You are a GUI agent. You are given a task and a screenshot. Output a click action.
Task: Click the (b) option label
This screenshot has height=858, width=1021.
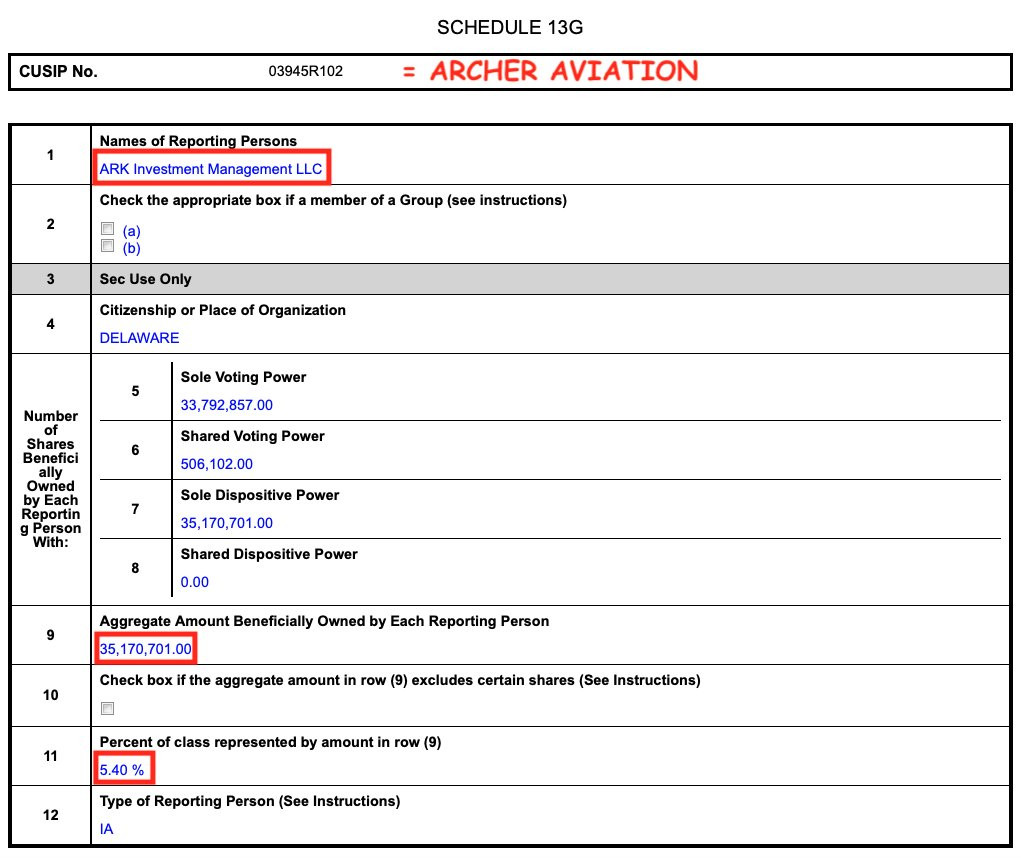coord(132,248)
